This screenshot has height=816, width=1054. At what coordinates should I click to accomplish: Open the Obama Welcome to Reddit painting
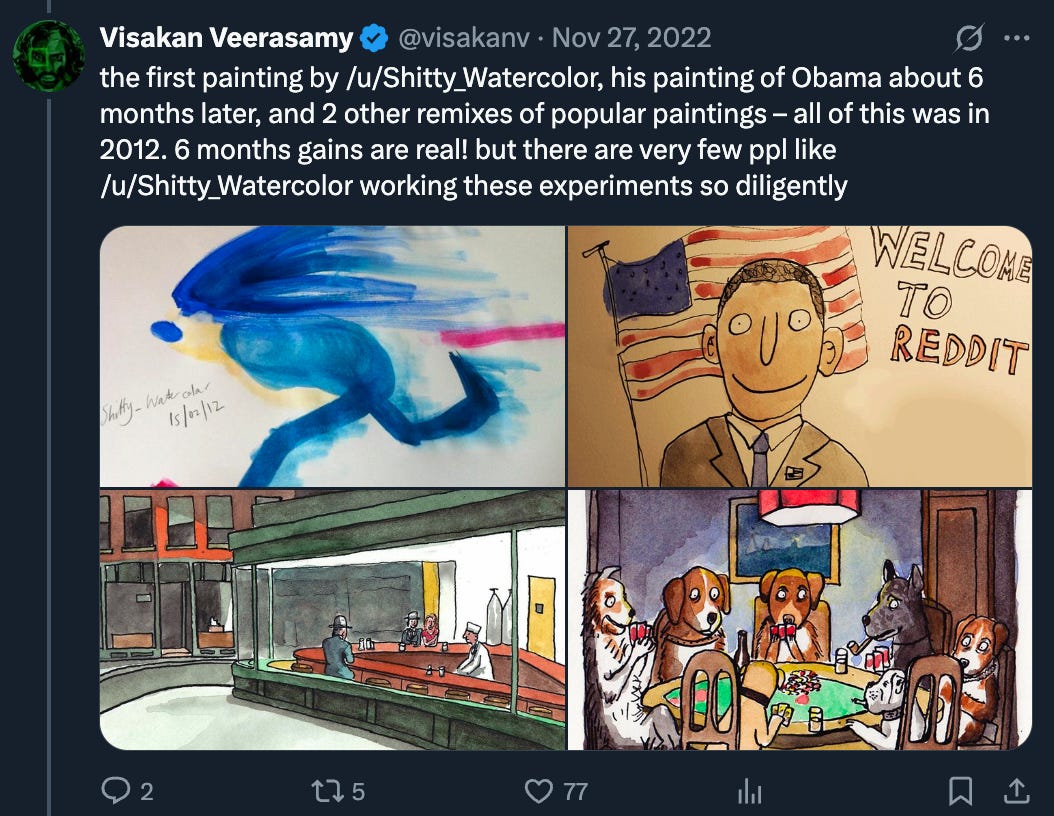800,356
